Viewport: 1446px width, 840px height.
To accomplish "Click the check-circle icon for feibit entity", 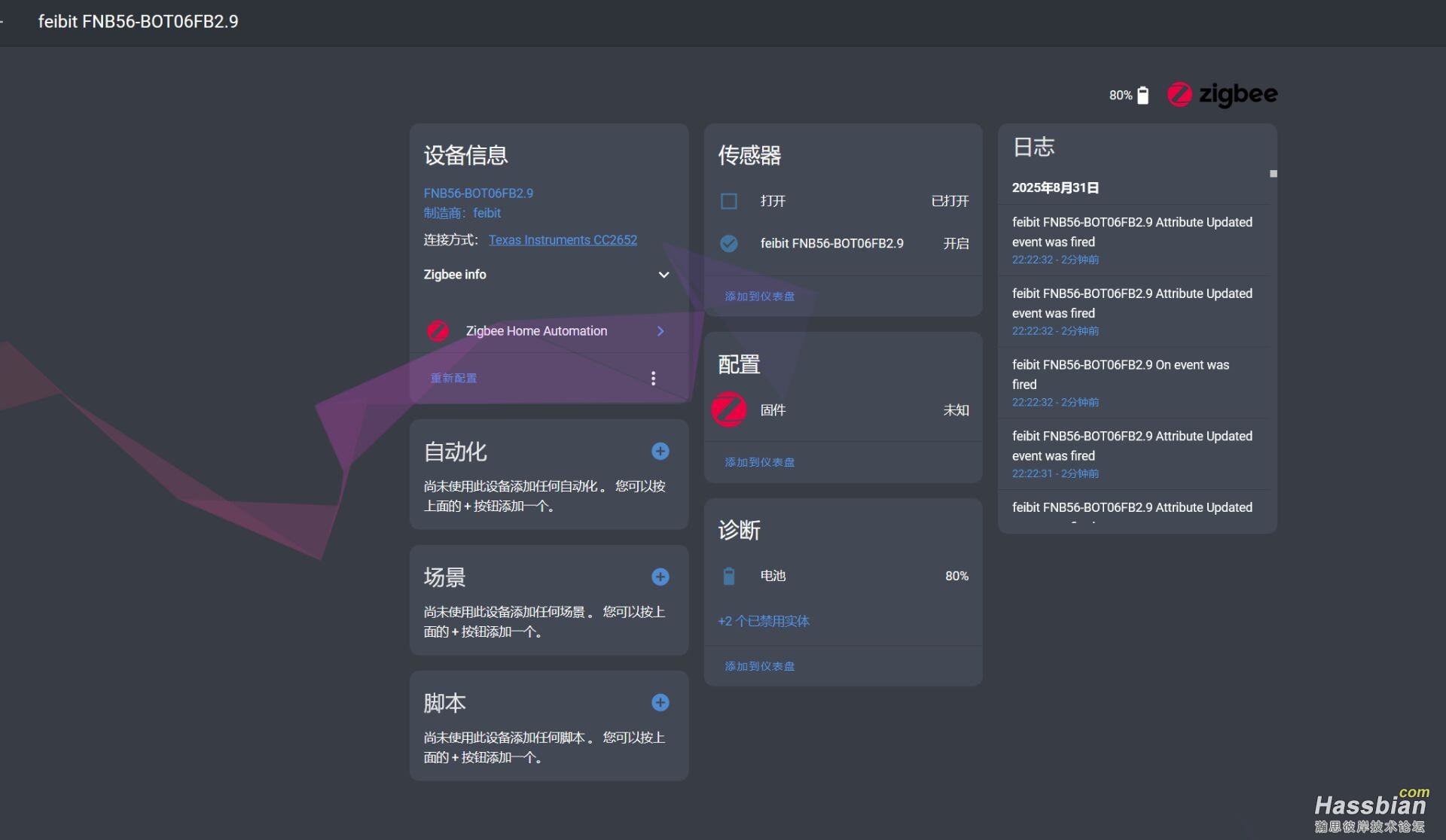I will (x=729, y=243).
